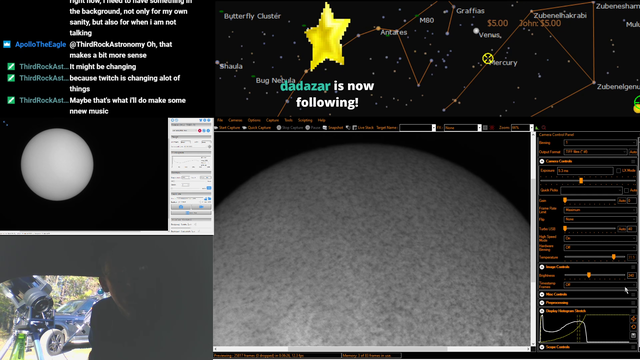Open the Frame Rate Limit dropdown
The width and height of the screenshot is (640, 360).
(x=600, y=210)
